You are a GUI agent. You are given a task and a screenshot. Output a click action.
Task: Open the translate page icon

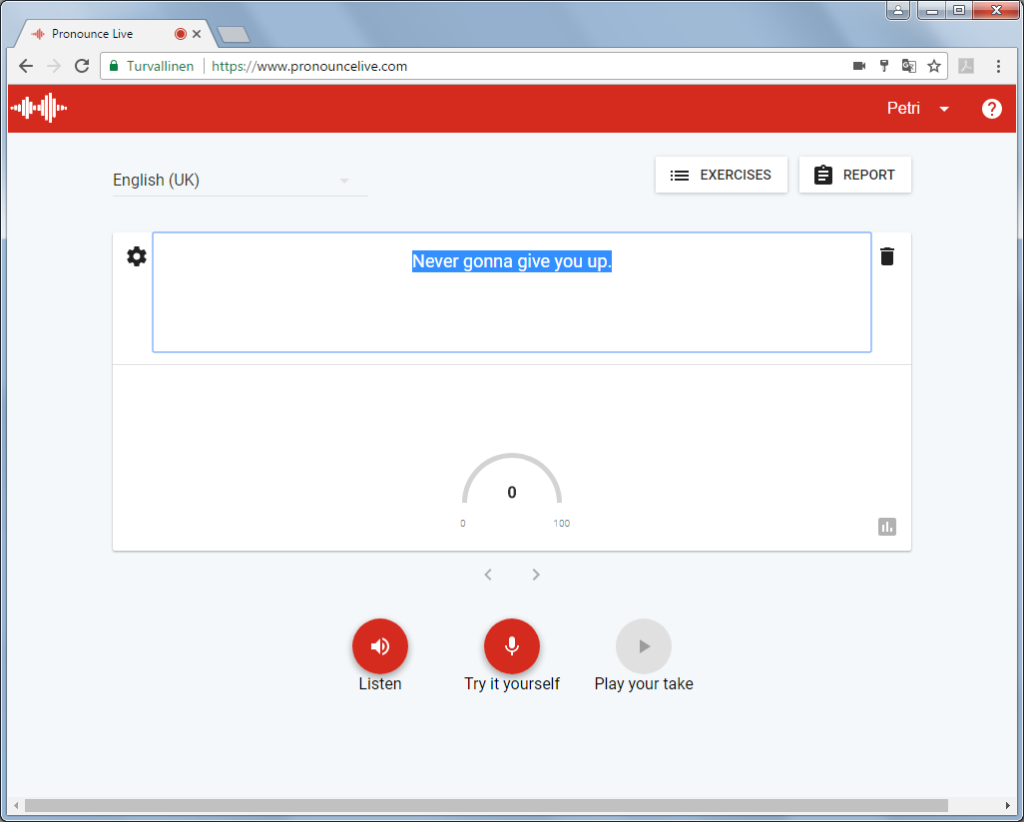pos(909,66)
